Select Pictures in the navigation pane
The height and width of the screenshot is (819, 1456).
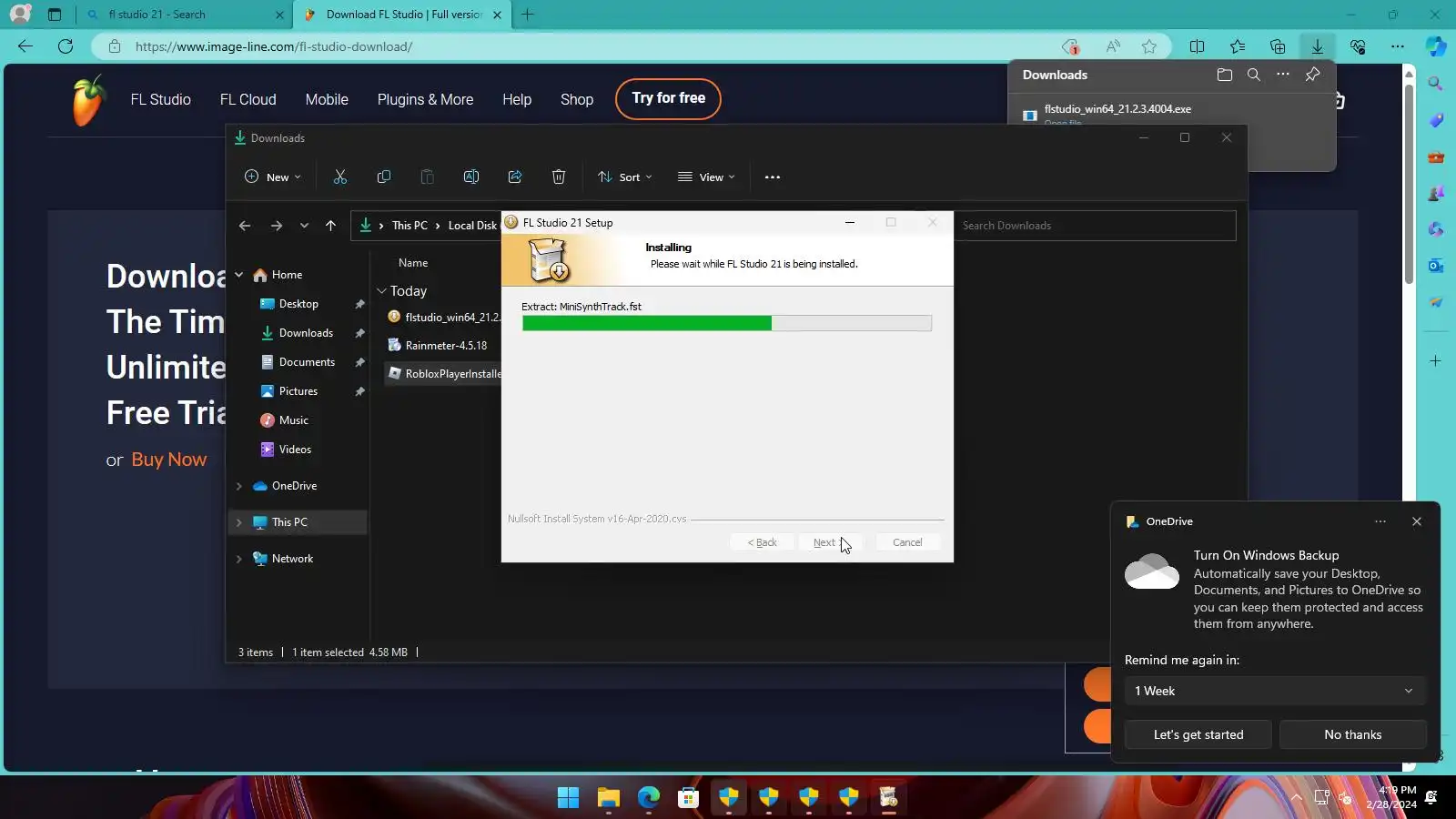[x=298, y=391]
